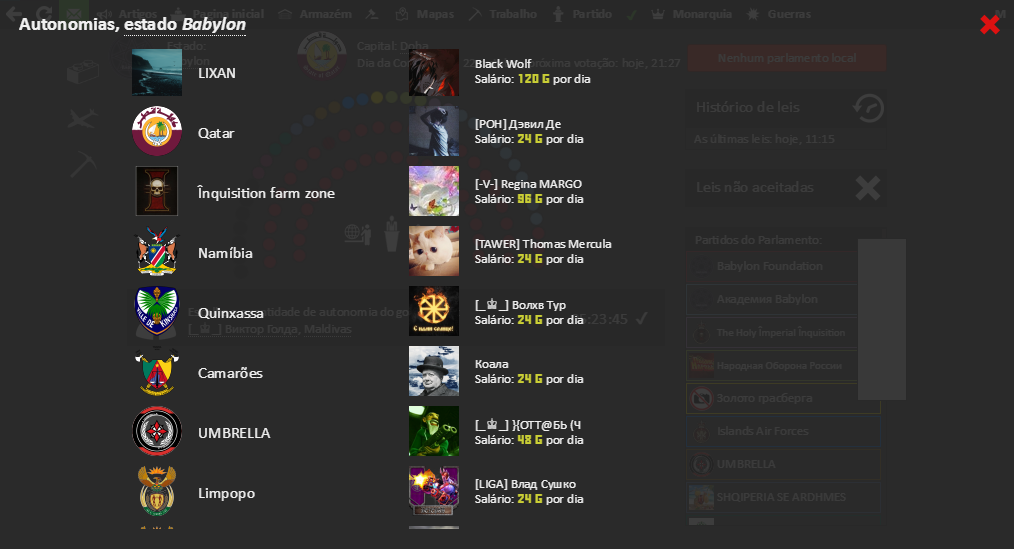
Task: Open the Partido menu item
Action: pos(582,14)
